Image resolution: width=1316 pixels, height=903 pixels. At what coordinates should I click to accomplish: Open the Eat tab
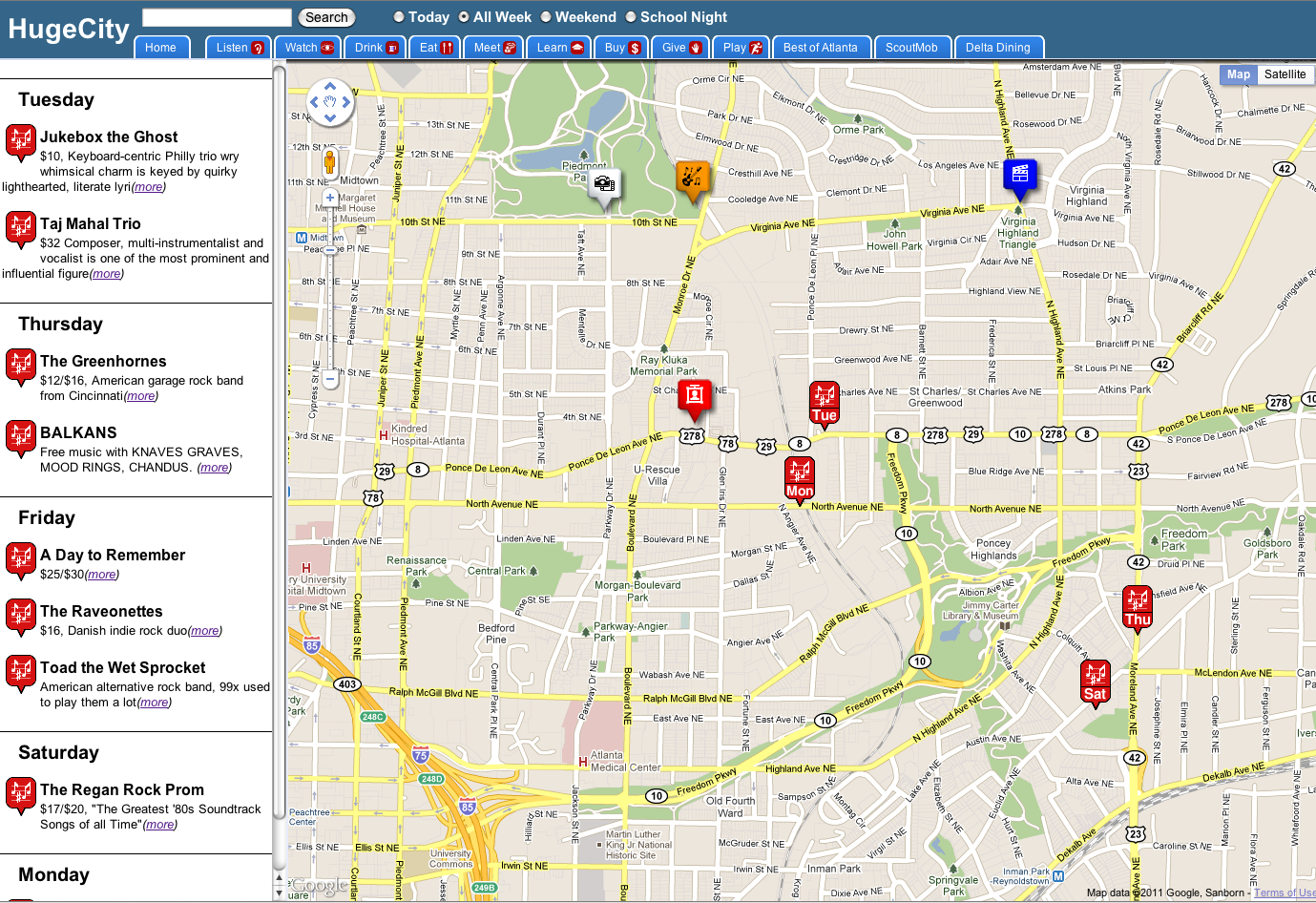click(436, 48)
